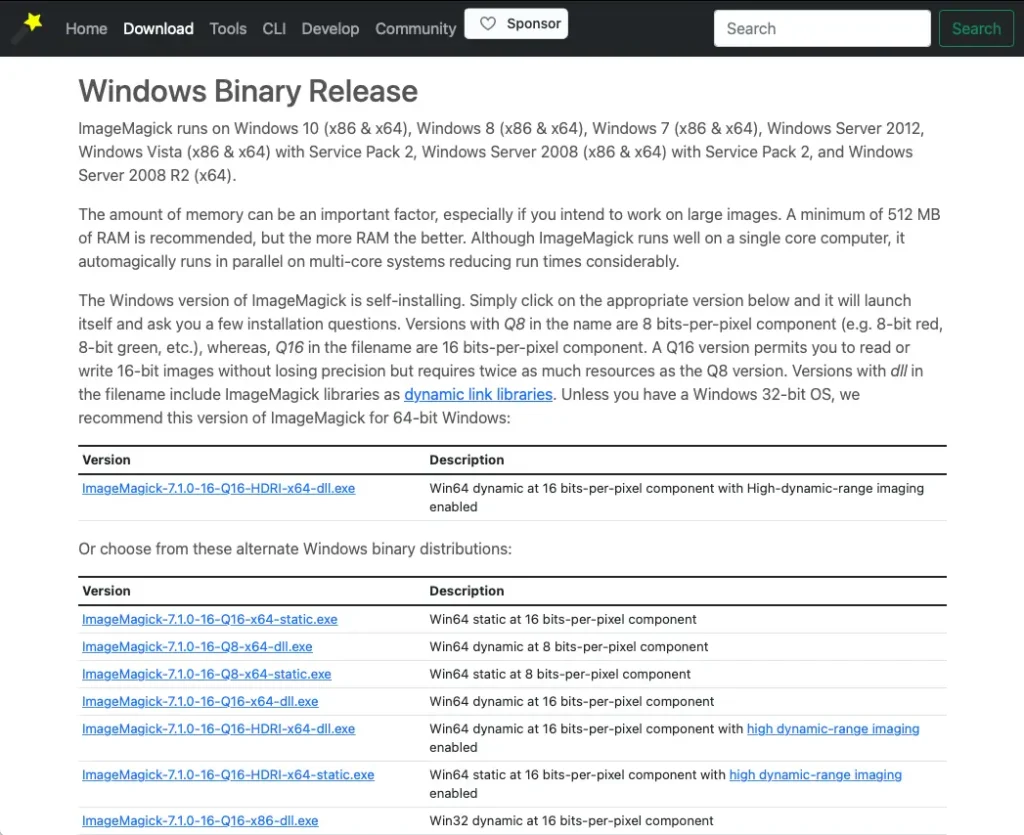Download recommended Q16-HDRI-x64-dll.exe in first table

218,488
